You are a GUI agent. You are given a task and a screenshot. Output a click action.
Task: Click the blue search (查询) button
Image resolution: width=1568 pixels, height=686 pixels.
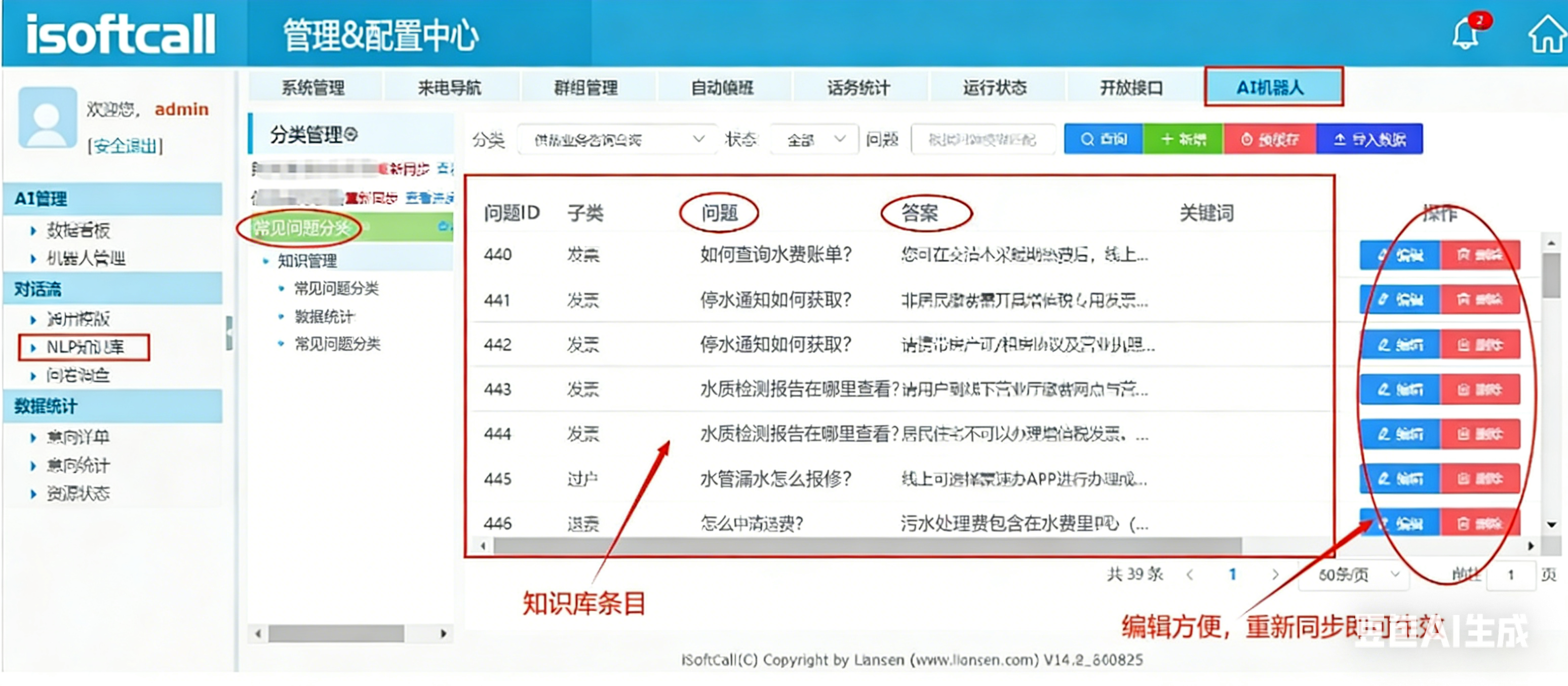pyautogui.click(x=1103, y=139)
